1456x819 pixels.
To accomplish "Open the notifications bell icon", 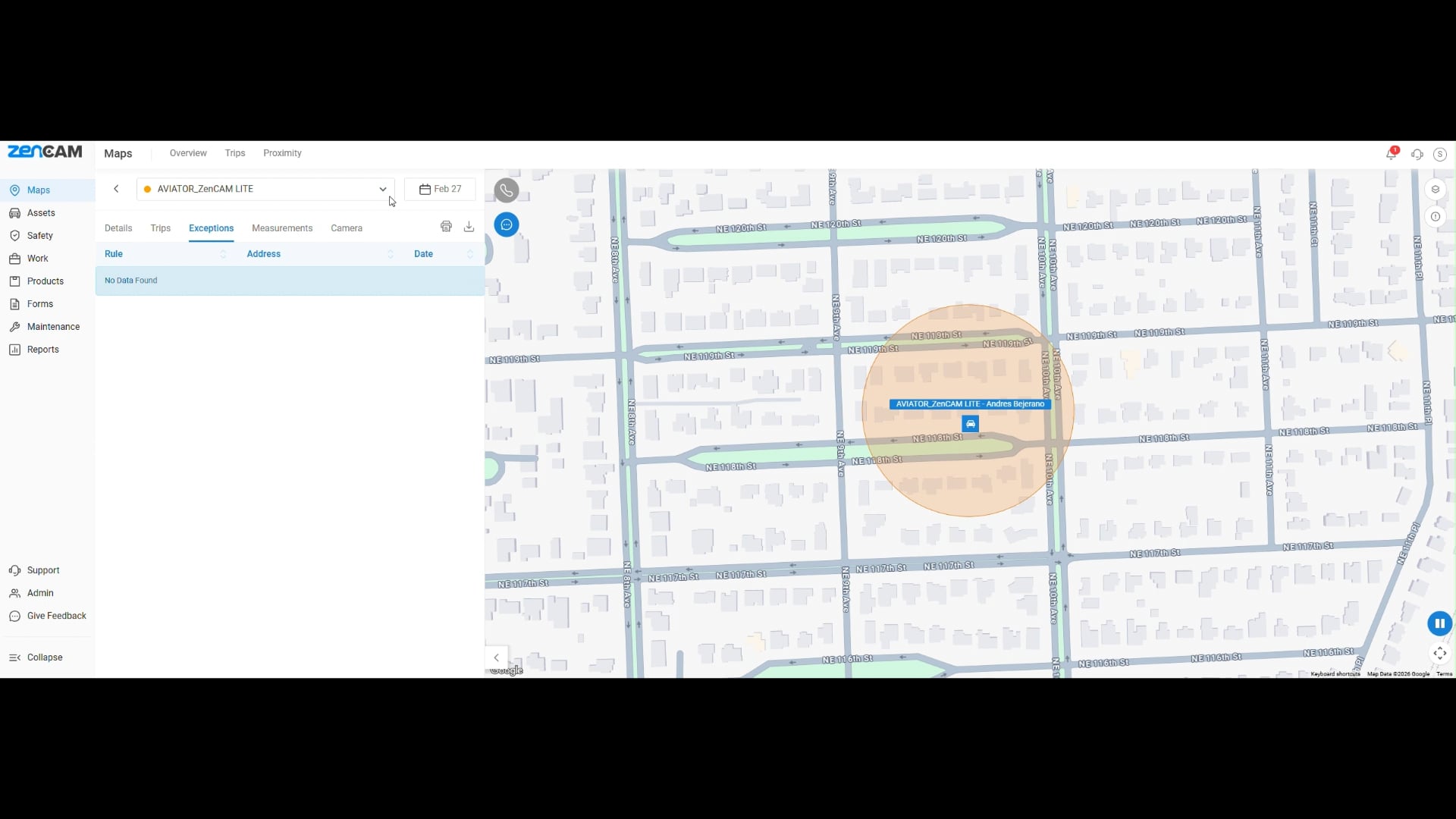I will coord(1391,154).
